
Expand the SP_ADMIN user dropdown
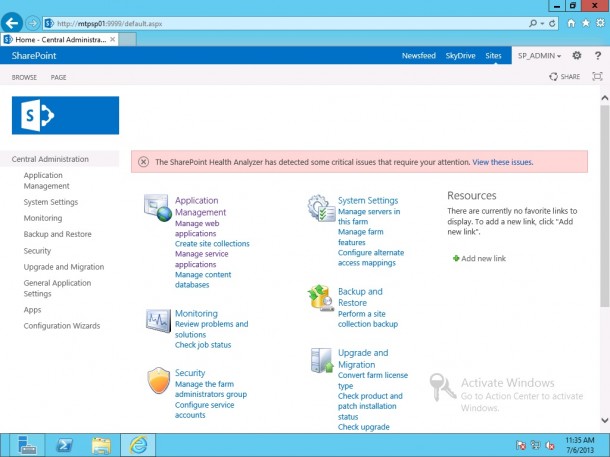pyautogui.click(x=539, y=56)
